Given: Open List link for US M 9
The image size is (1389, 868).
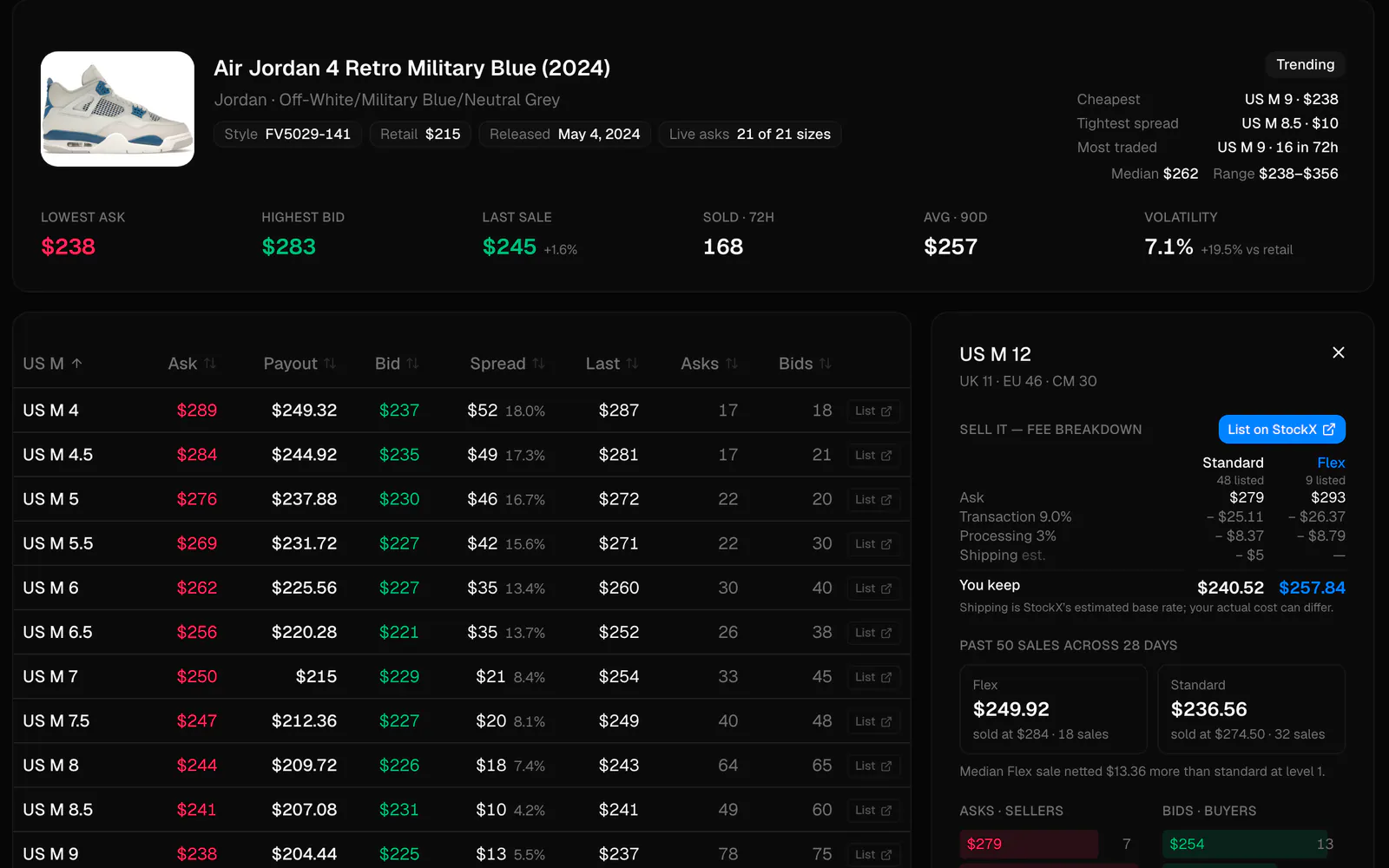Looking at the screenshot, I should pyautogui.click(x=873, y=854).
